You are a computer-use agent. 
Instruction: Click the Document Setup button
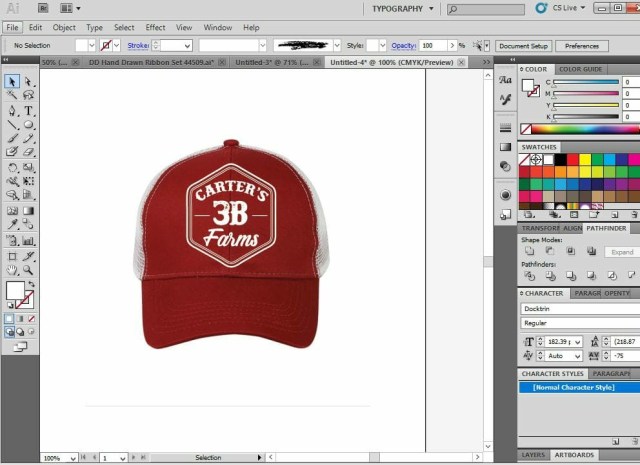pos(523,46)
